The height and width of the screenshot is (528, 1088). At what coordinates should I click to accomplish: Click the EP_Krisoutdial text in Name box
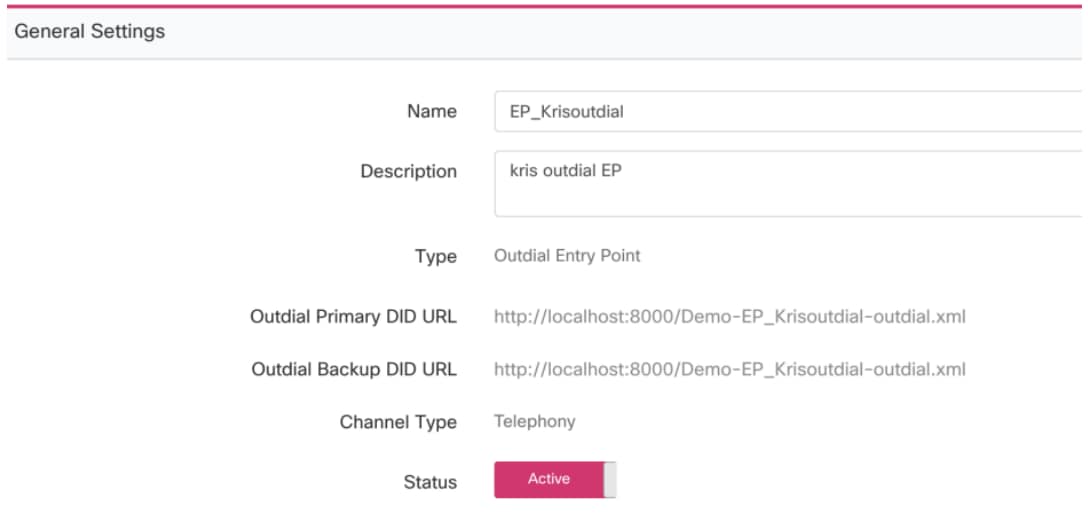click(566, 112)
